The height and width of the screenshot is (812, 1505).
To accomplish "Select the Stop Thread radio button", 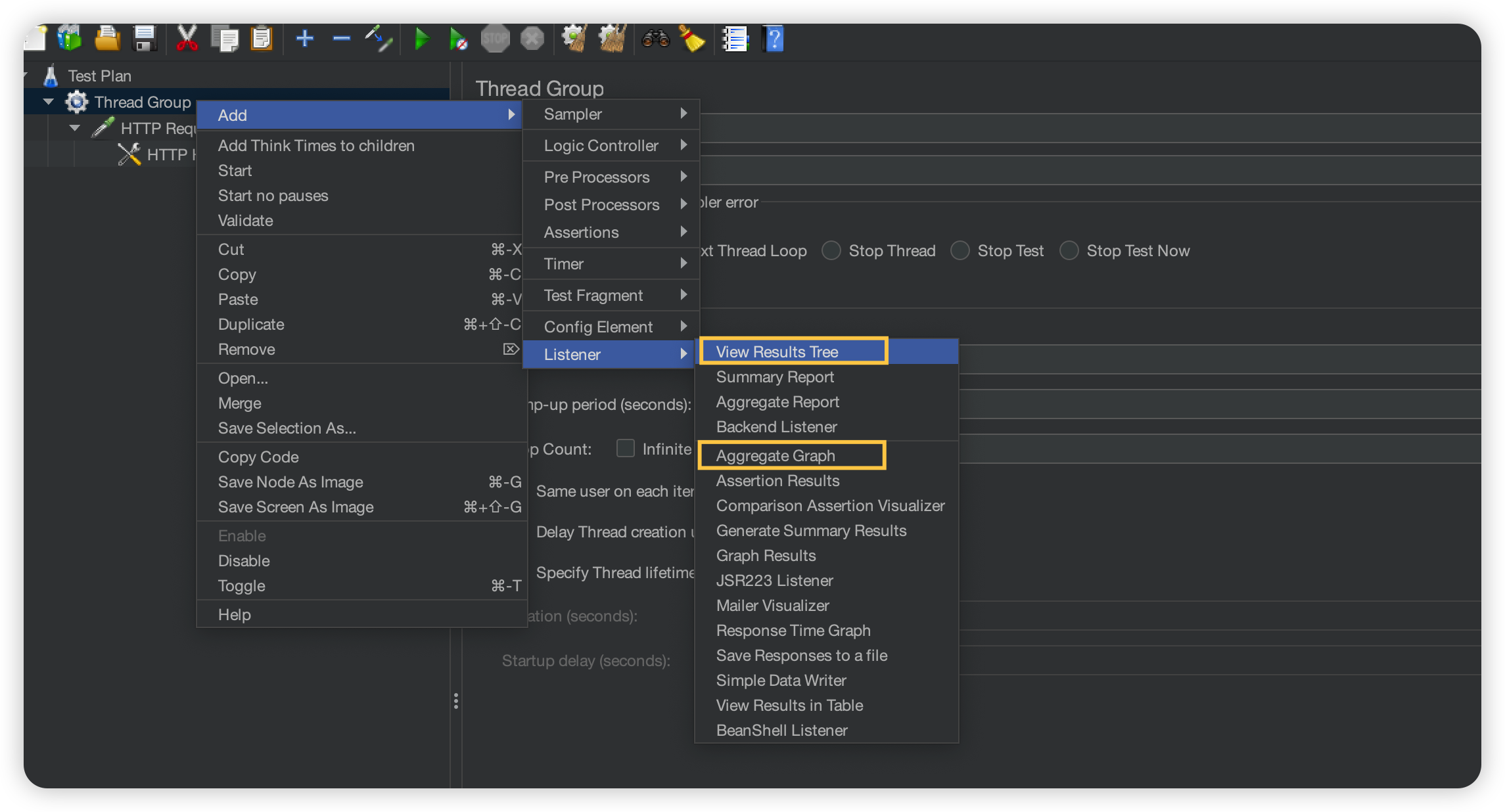I will (831, 250).
